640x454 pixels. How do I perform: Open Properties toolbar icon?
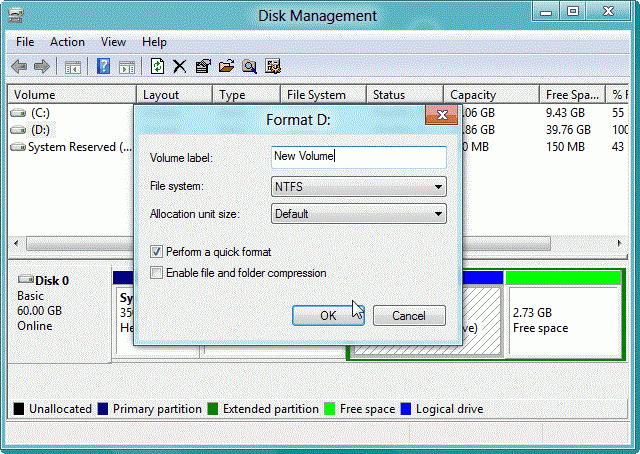pyautogui.click(x=203, y=66)
